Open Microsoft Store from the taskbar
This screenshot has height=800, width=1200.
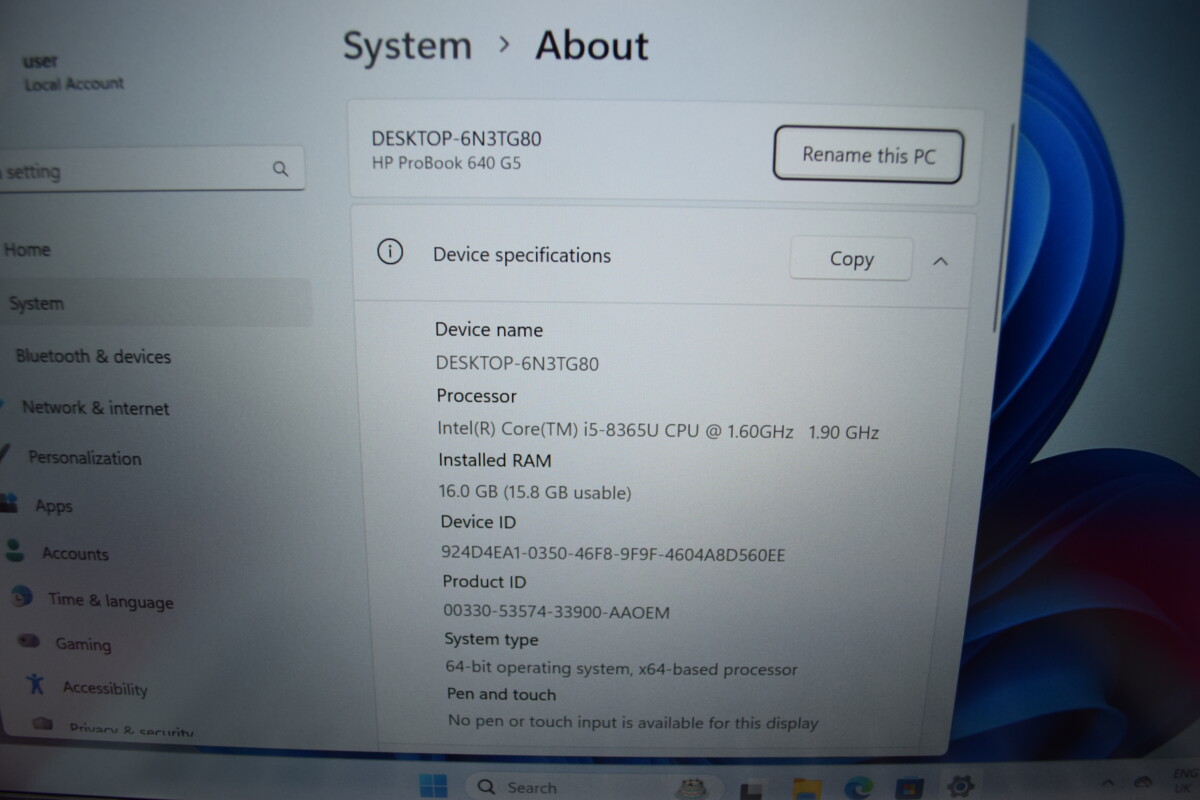[x=910, y=788]
